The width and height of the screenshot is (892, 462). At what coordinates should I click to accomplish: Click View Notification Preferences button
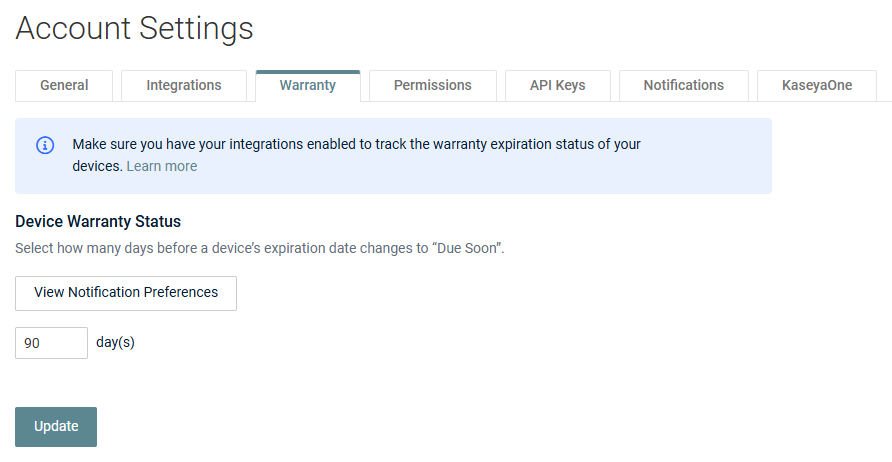coord(126,293)
